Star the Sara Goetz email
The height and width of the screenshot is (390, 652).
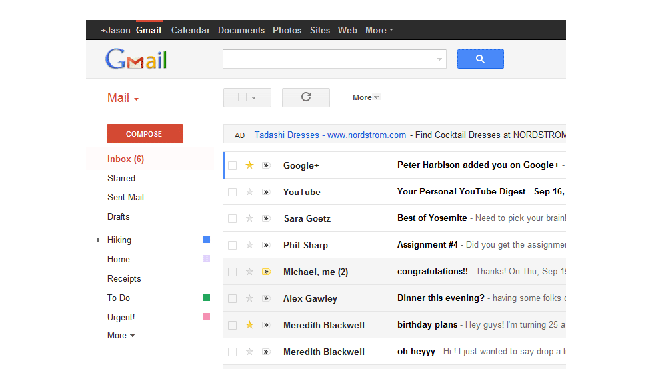[x=249, y=218]
